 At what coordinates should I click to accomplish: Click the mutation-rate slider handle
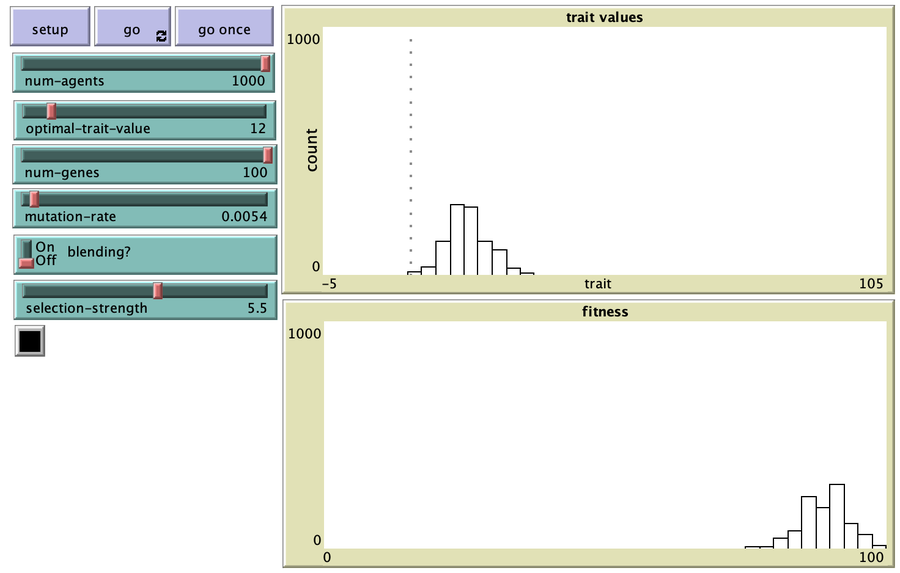pos(34,199)
